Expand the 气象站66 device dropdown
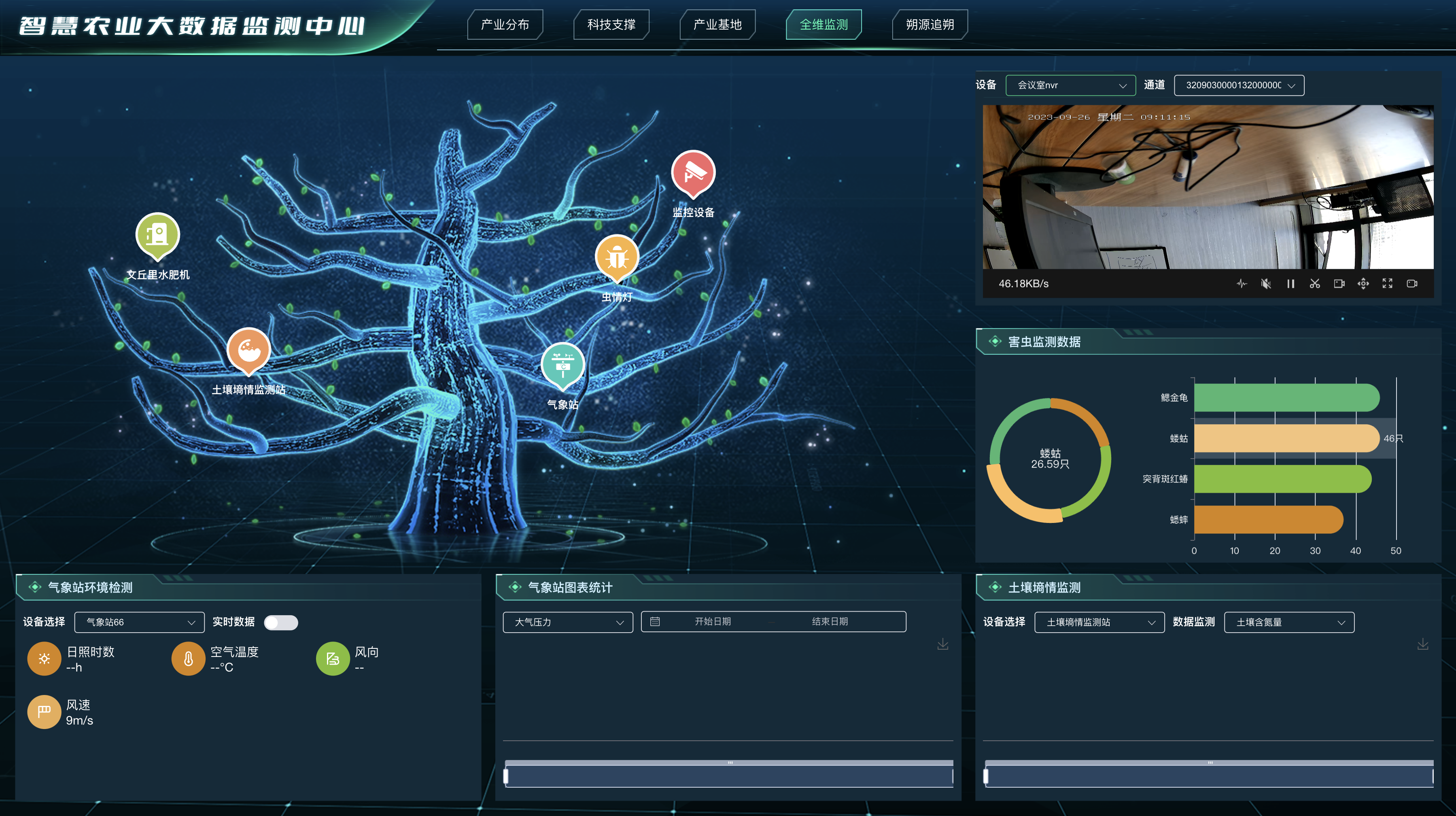This screenshot has height=816, width=1456. (139, 622)
